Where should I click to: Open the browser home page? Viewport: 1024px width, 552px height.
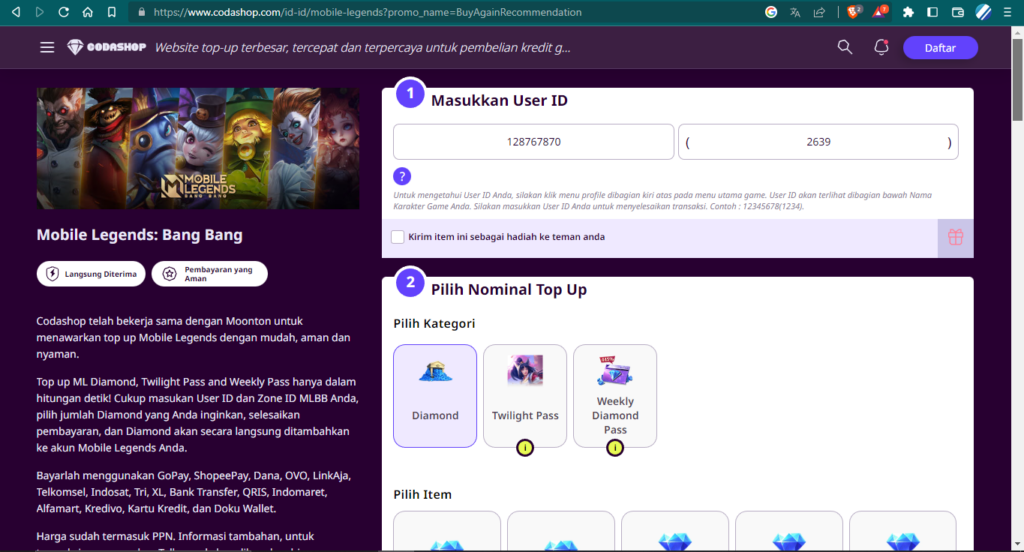tap(88, 12)
